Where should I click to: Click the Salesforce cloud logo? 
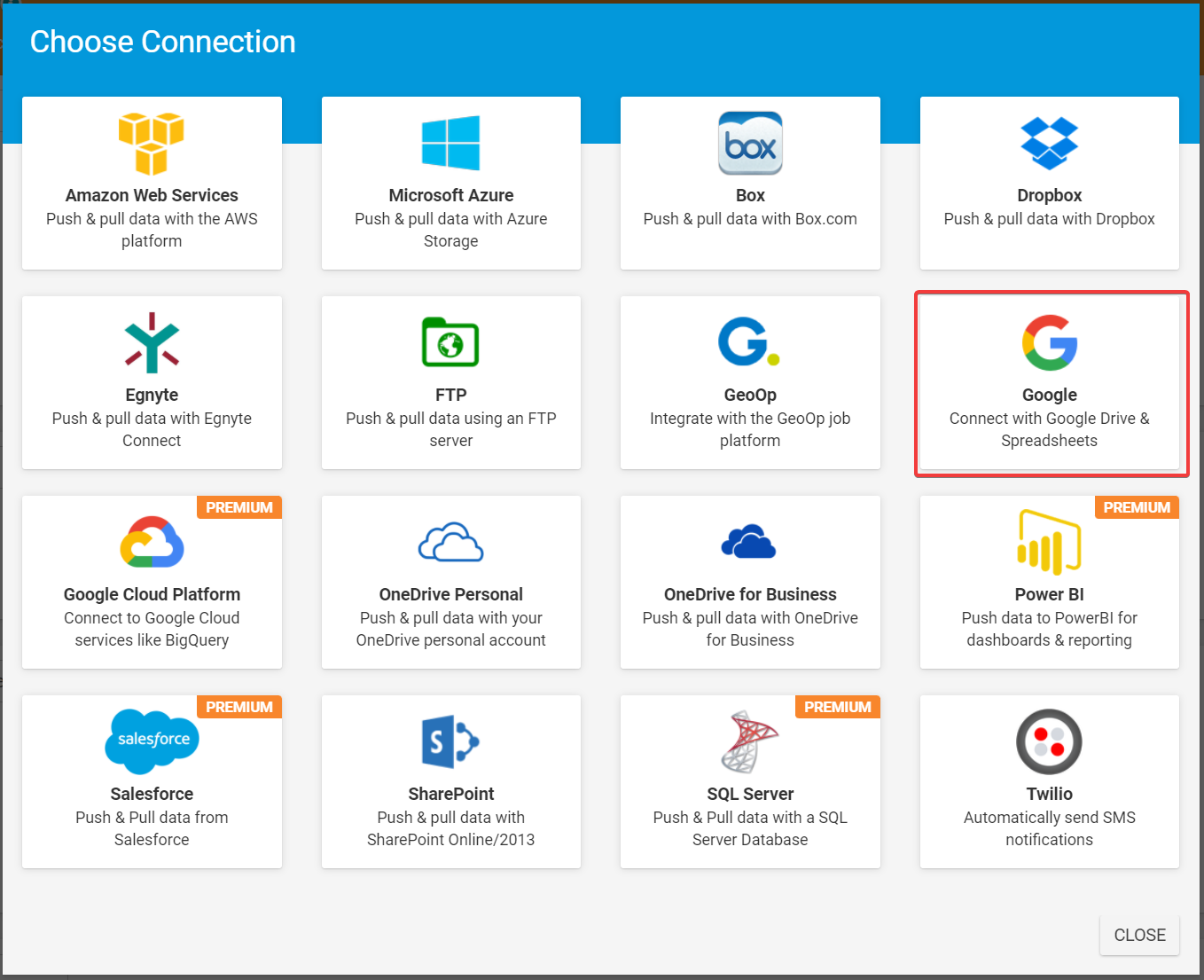(152, 741)
